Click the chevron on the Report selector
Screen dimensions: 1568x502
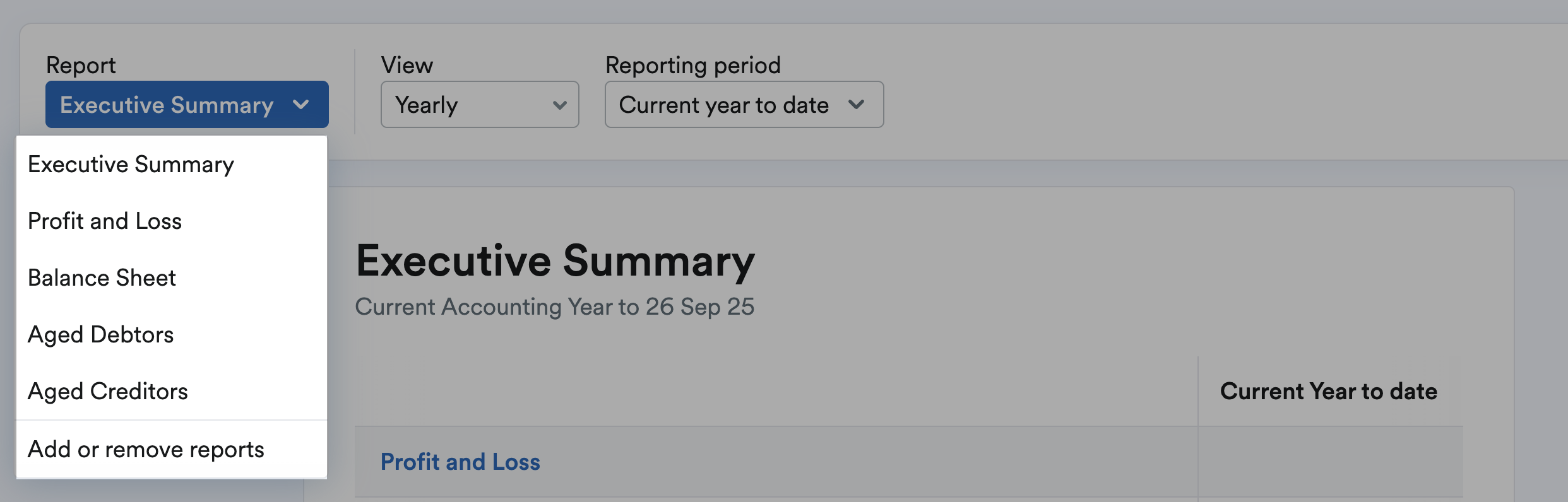pyautogui.click(x=302, y=105)
